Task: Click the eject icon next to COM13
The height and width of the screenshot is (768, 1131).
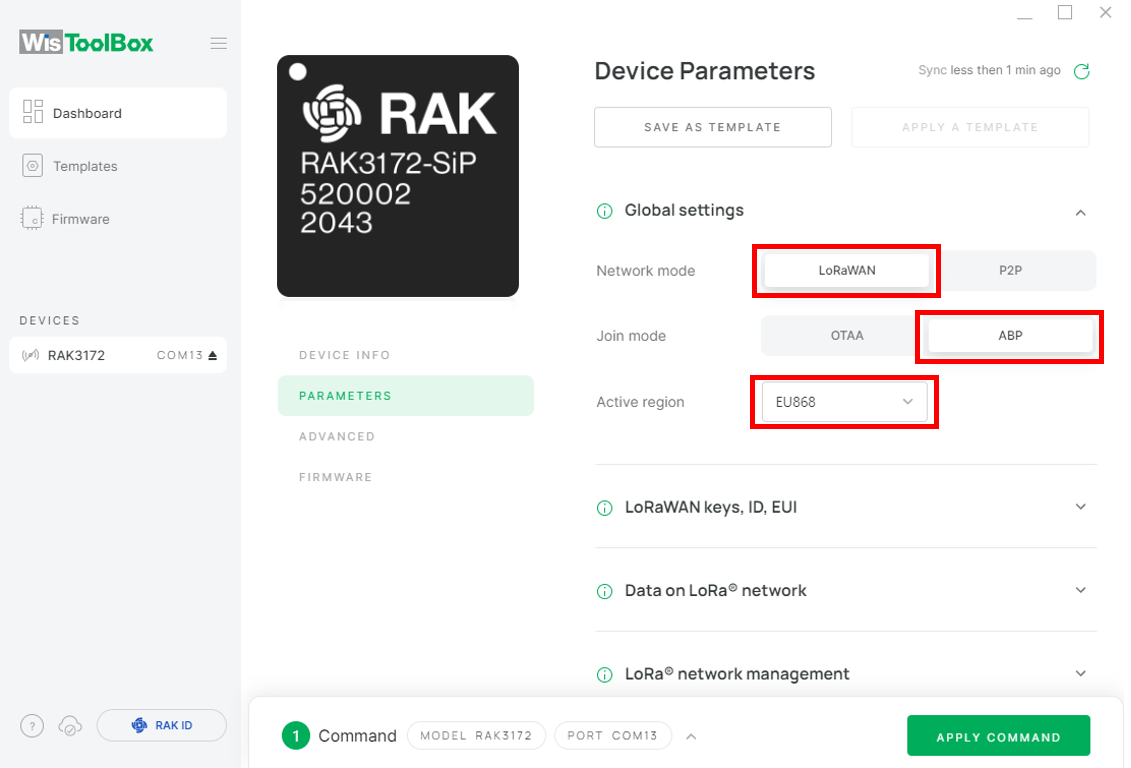Action: point(213,356)
